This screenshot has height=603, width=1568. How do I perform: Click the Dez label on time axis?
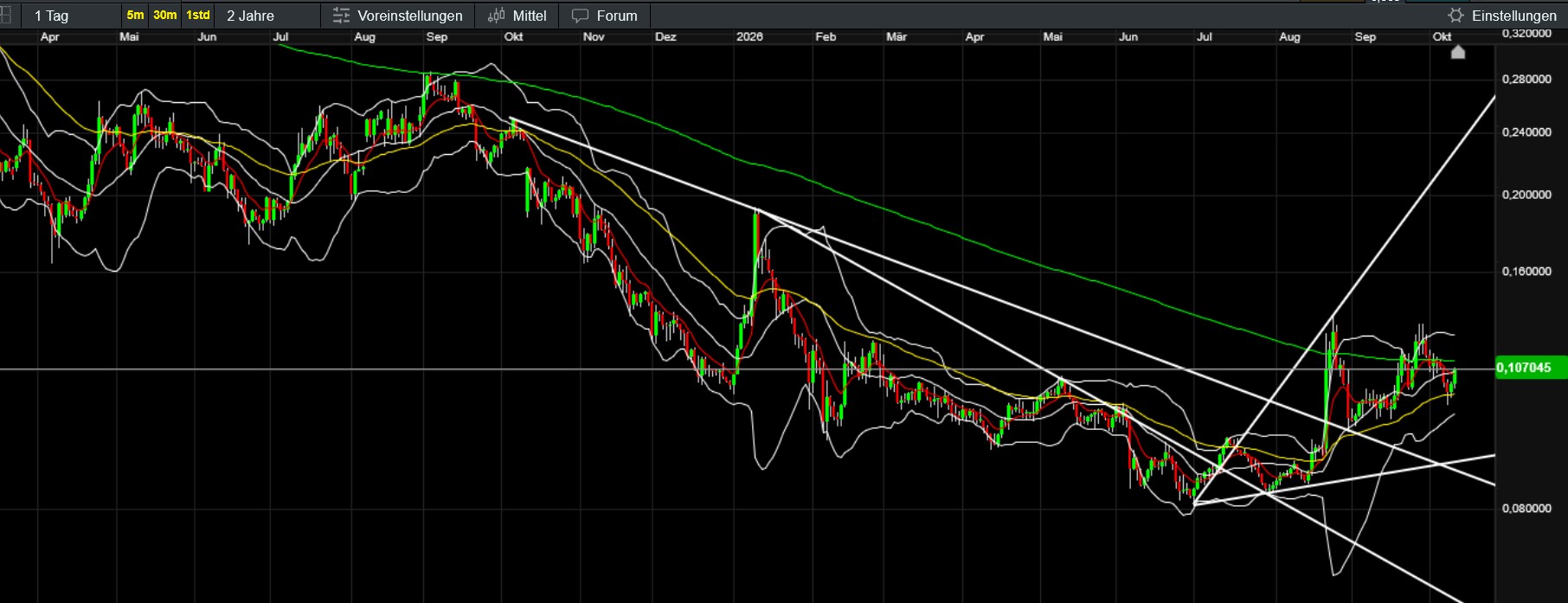coord(665,37)
